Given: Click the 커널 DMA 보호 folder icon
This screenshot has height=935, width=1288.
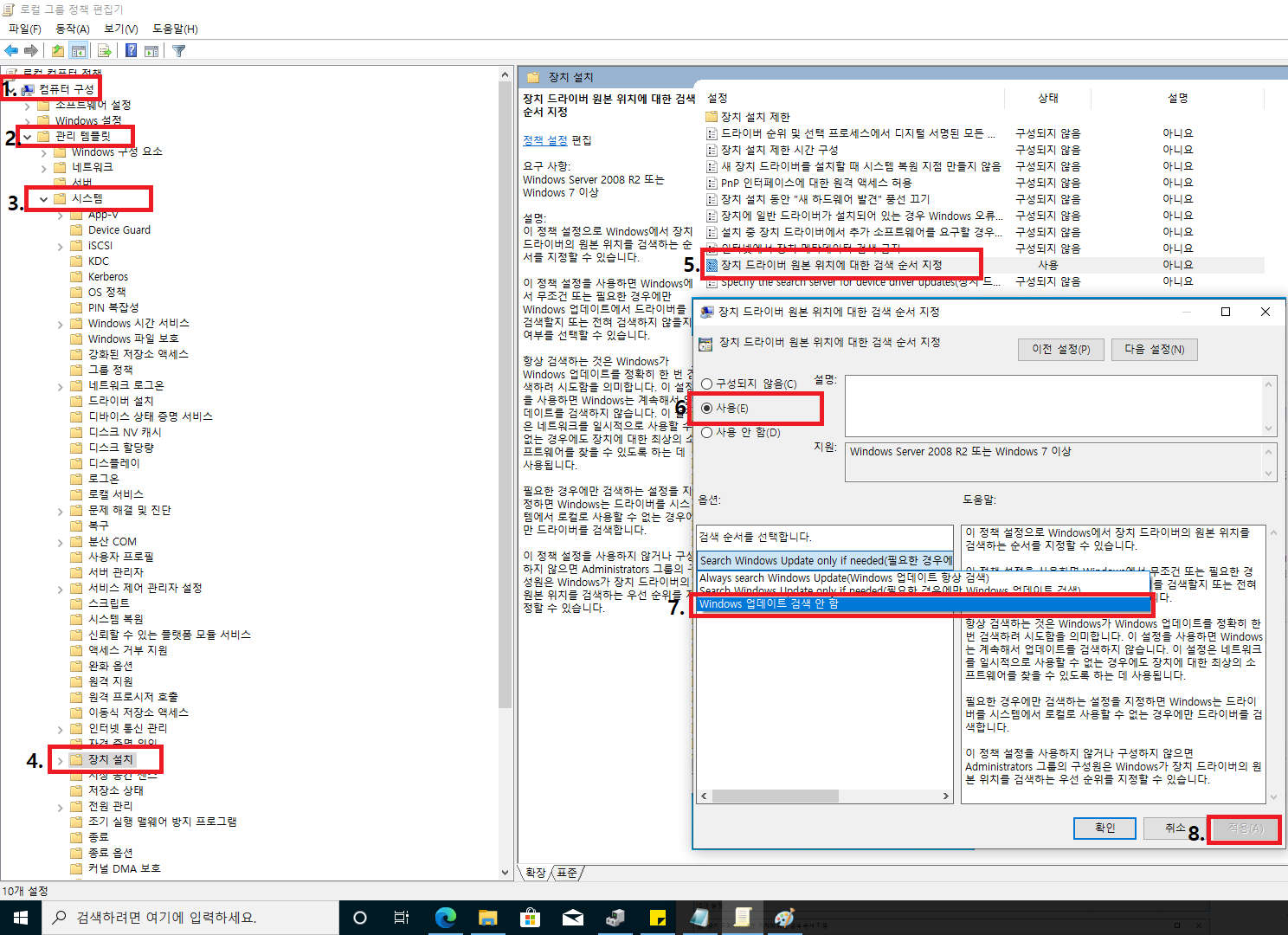Looking at the screenshot, I should click(76, 868).
